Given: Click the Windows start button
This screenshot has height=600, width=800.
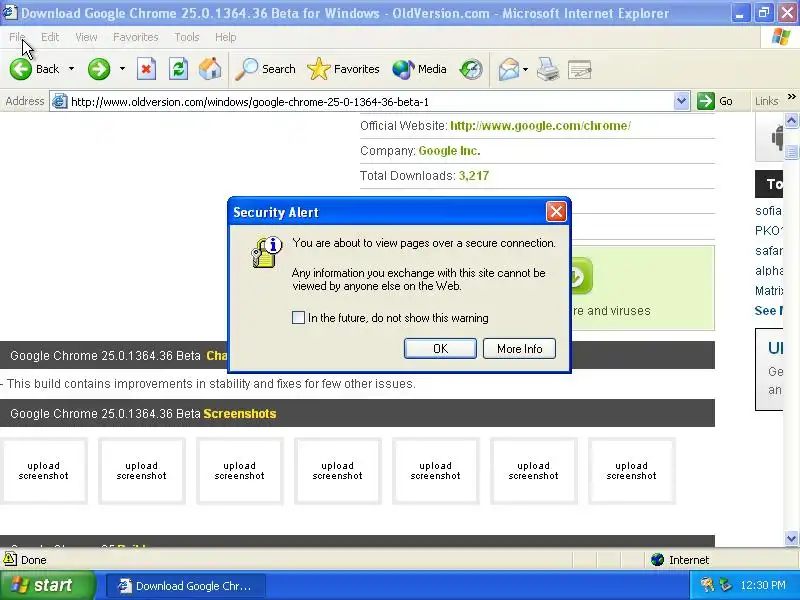Looking at the screenshot, I should pyautogui.click(x=47, y=585).
